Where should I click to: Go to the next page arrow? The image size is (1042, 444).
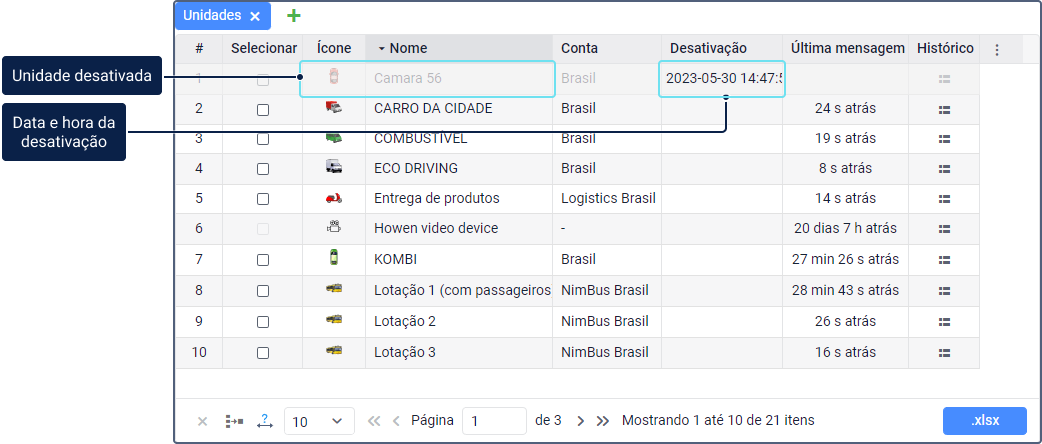click(x=581, y=421)
